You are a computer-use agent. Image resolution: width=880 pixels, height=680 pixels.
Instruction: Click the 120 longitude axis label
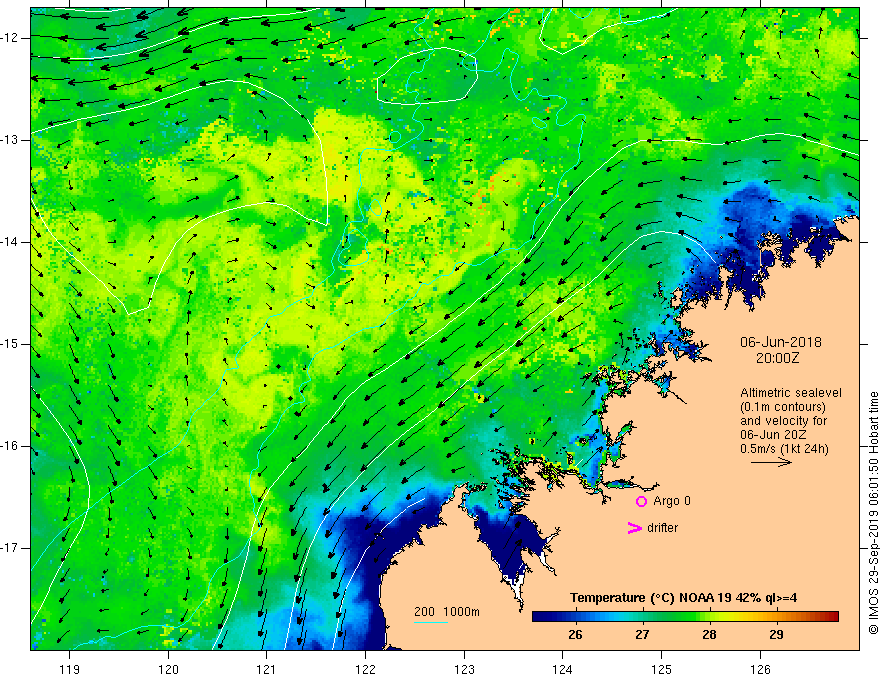click(168, 669)
